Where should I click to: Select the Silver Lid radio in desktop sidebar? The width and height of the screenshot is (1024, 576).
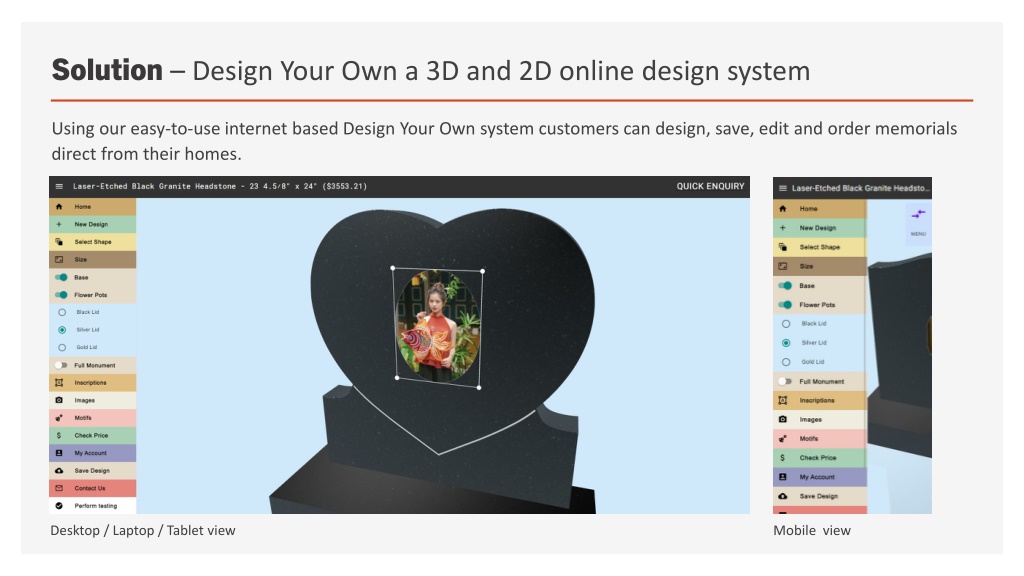point(62,330)
